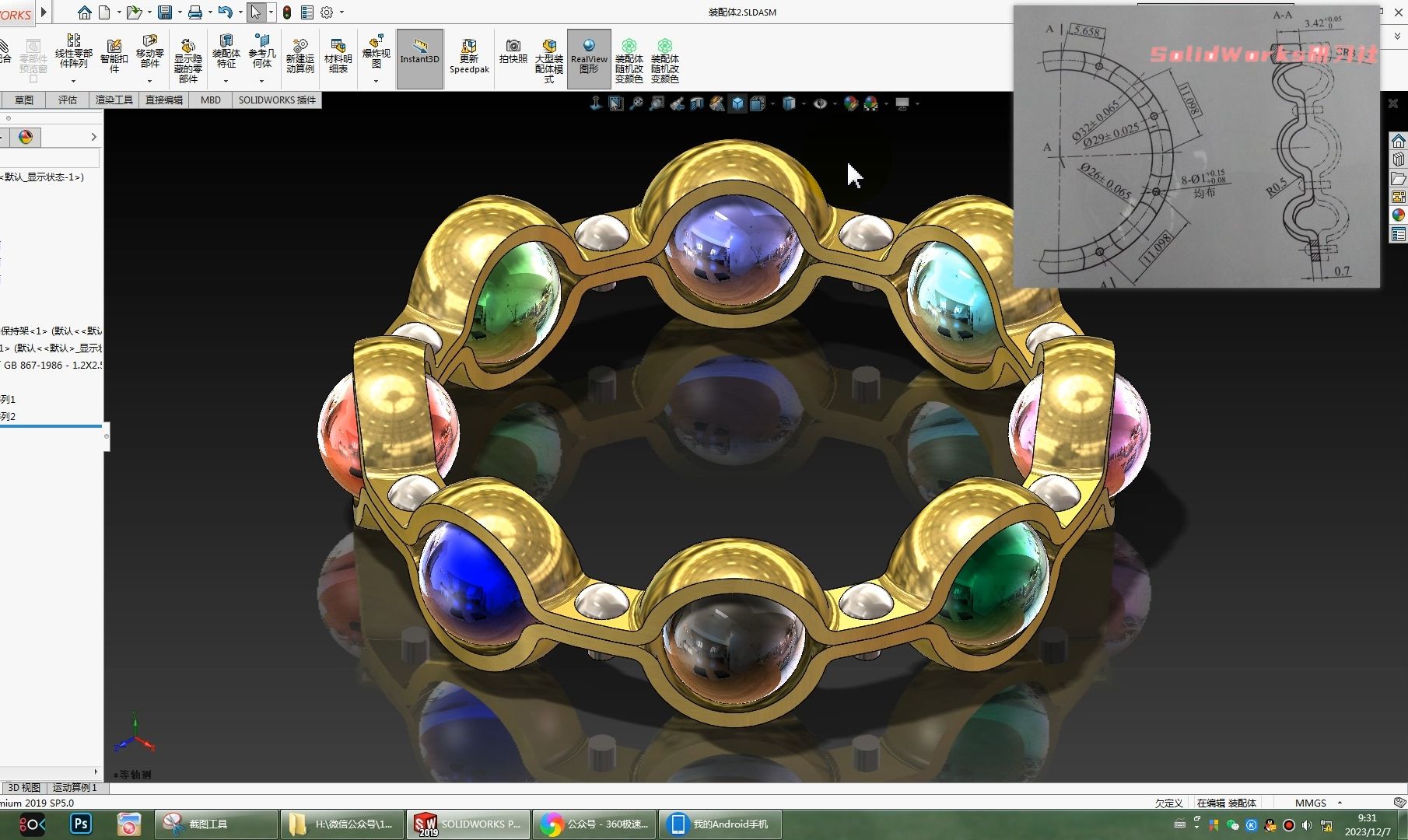Print using the printer icon
The image size is (1408, 840).
195,12
